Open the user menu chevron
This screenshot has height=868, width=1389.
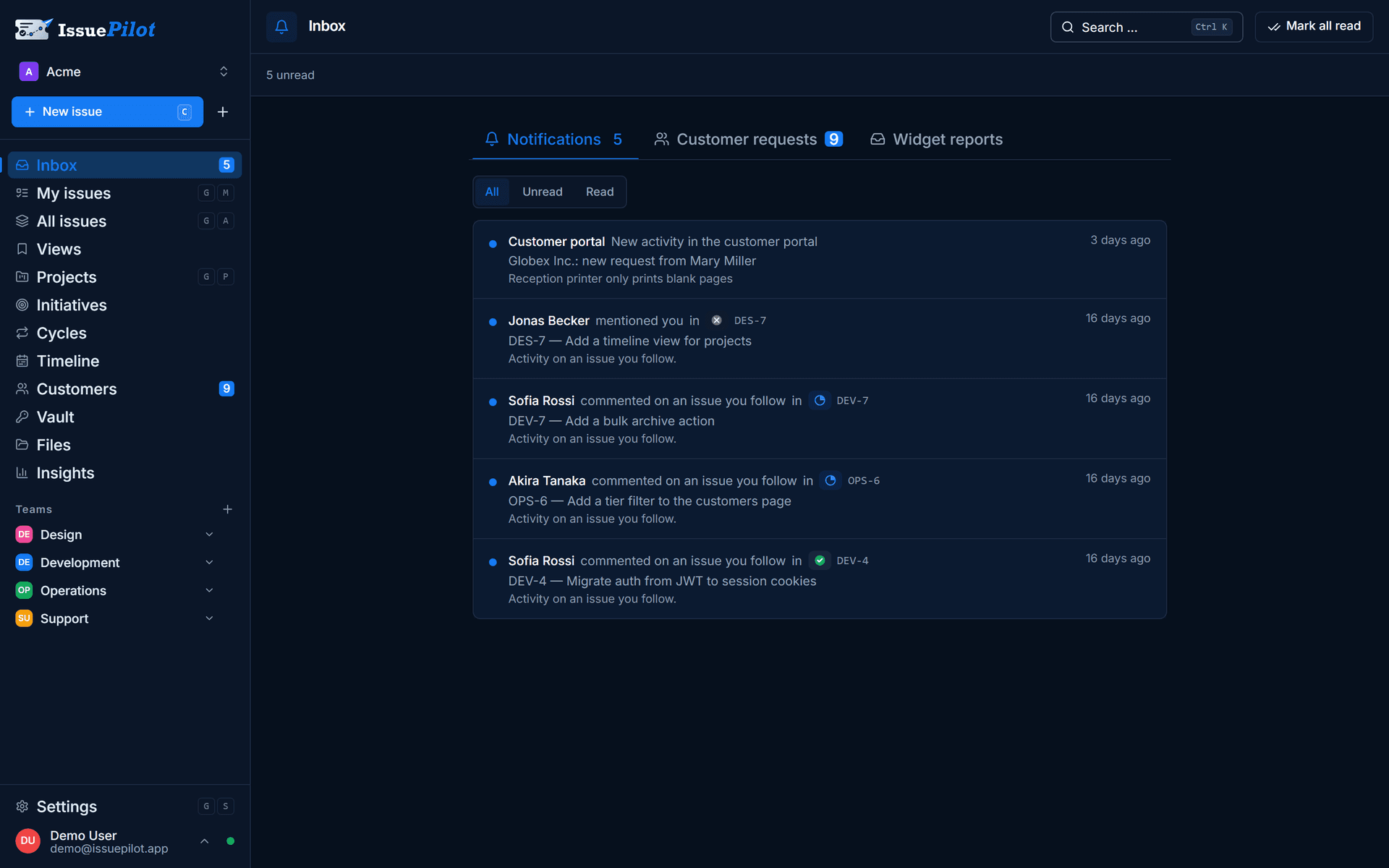205,841
